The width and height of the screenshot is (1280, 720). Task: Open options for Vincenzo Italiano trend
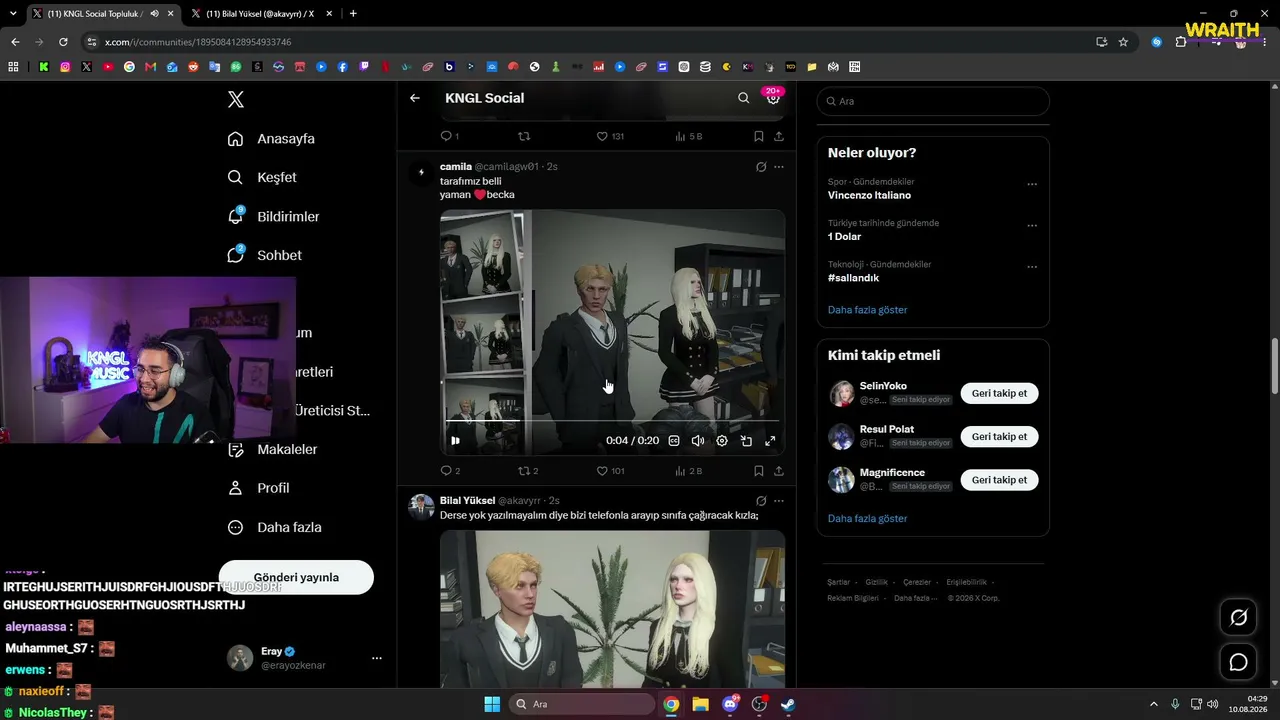coord(1032,184)
